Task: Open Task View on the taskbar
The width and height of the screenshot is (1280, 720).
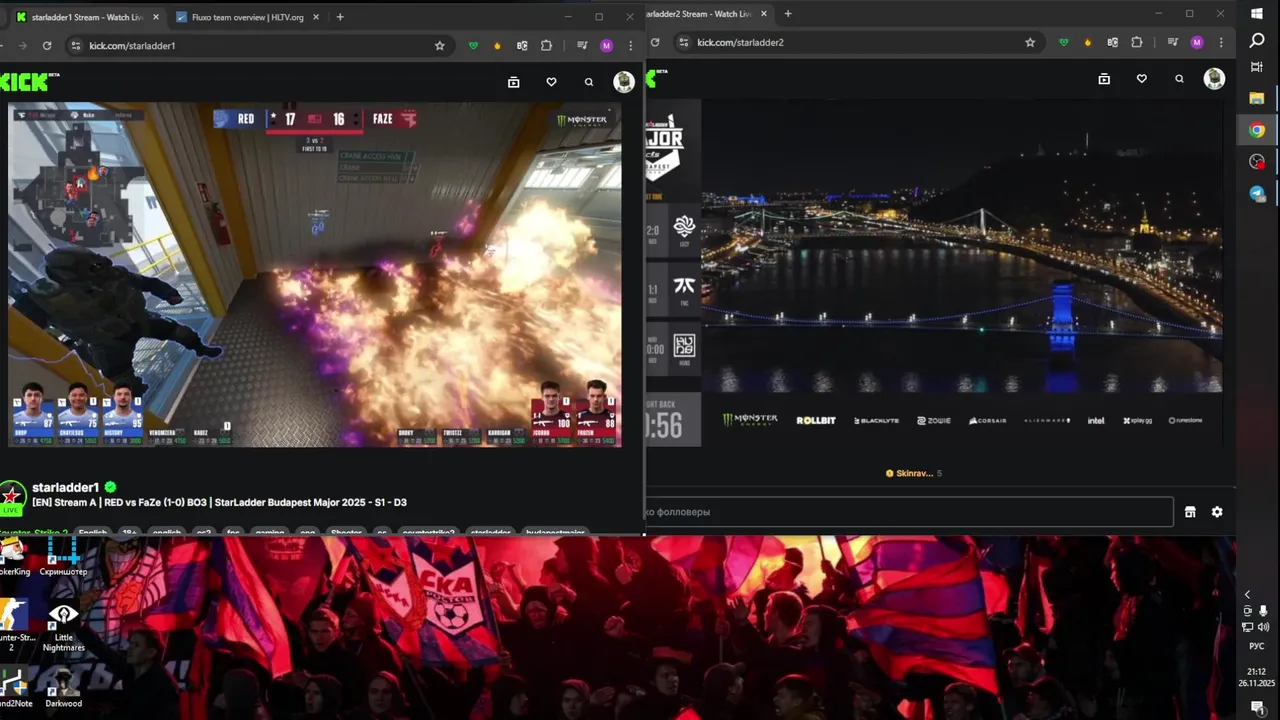Action: coord(1257,67)
